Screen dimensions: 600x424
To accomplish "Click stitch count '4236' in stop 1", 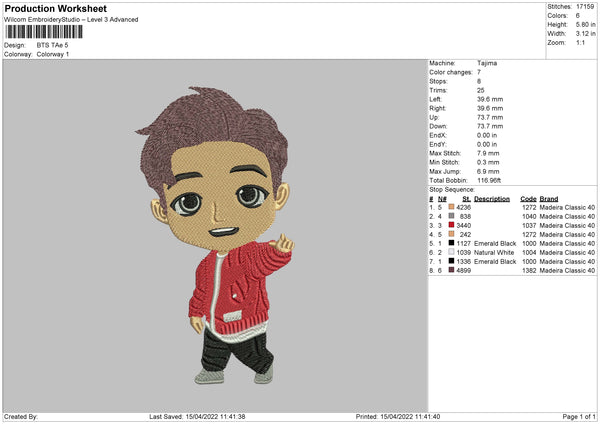I will (463, 207).
